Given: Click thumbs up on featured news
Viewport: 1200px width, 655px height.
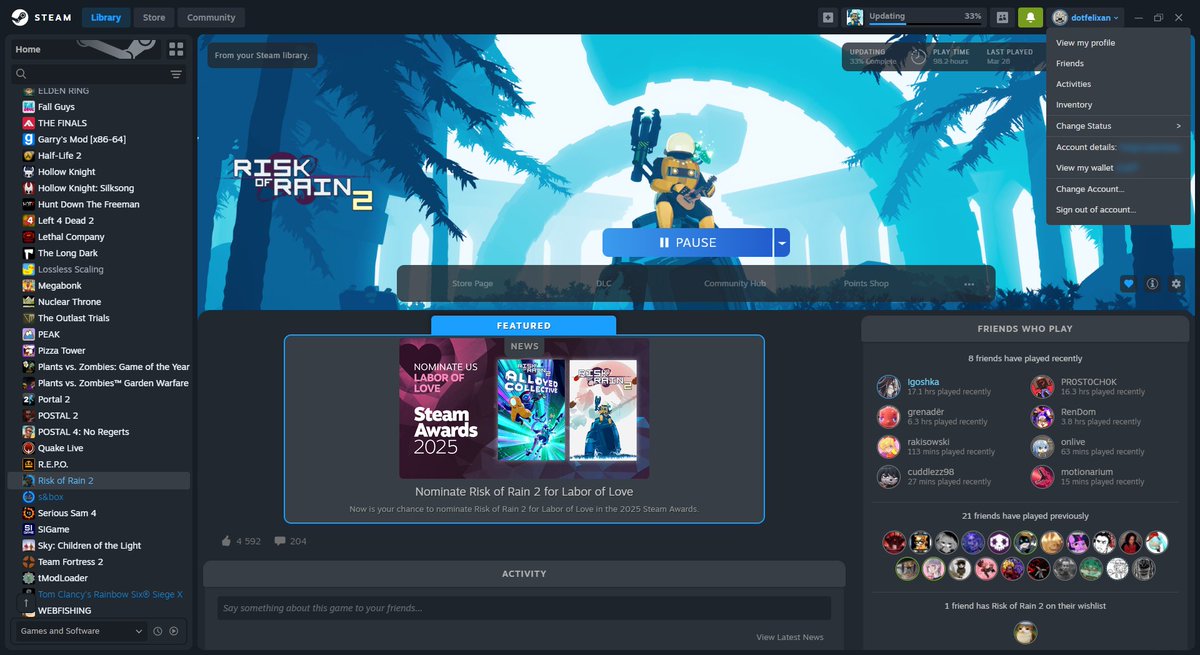Looking at the screenshot, I should (x=226, y=541).
